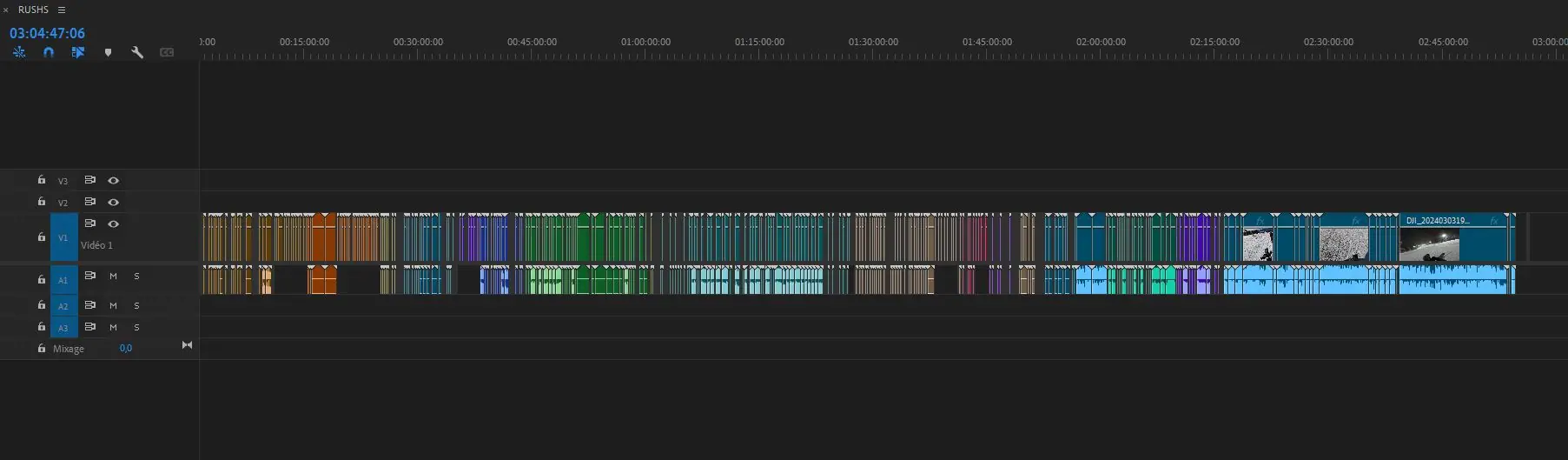Jump to 02:15:00:00 on time ruler

pyautogui.click(x=1214, y=42)
